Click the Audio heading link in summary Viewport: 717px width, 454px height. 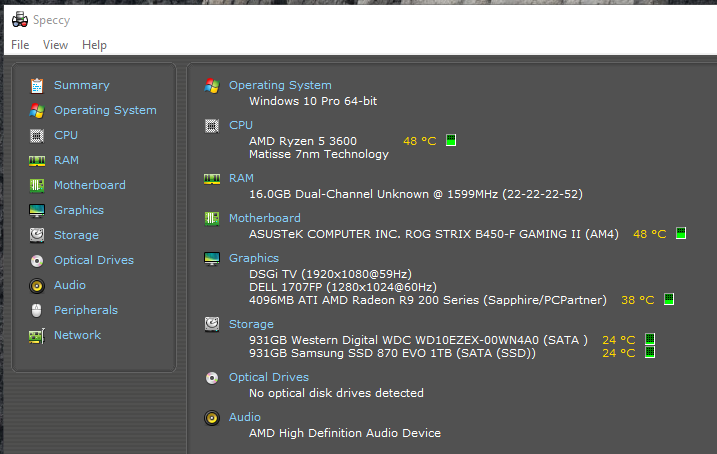point(245,417)
